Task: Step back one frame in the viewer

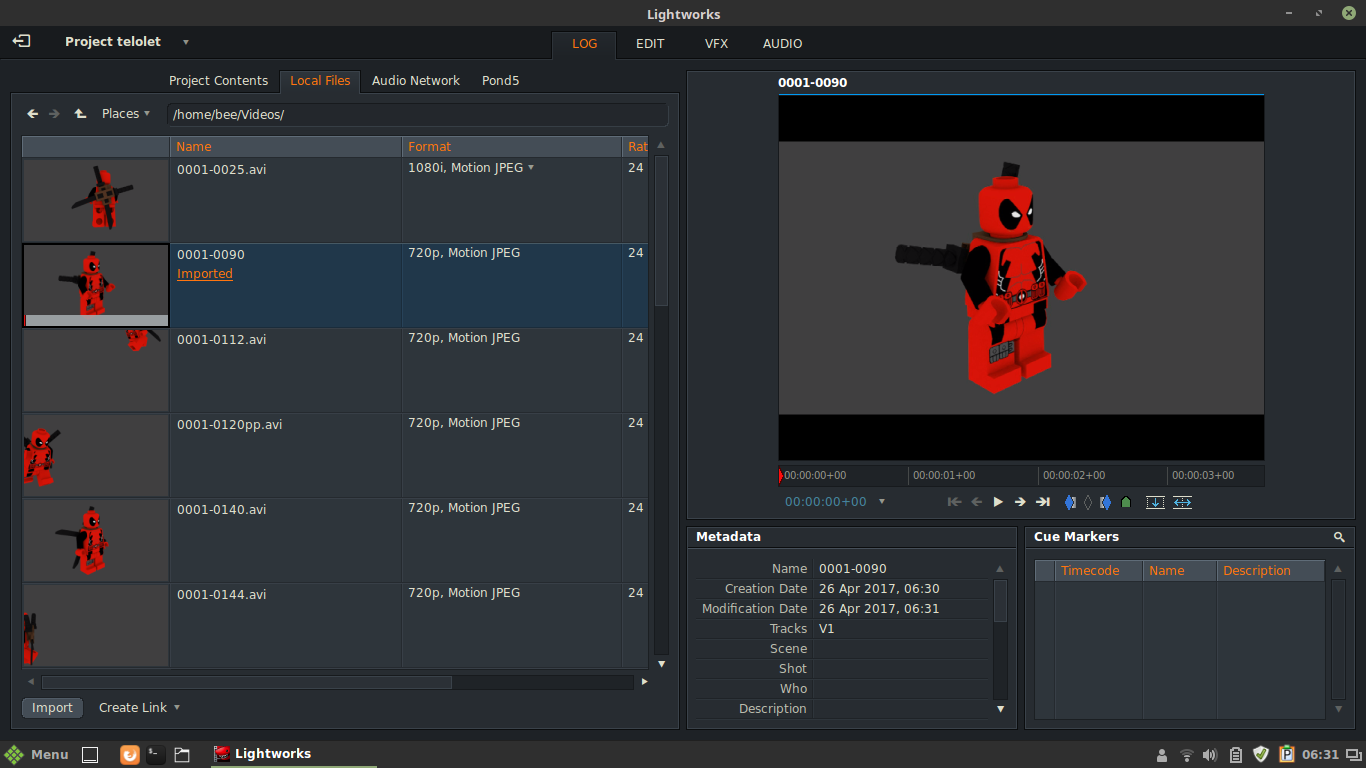Action: (x=977, y=502)
